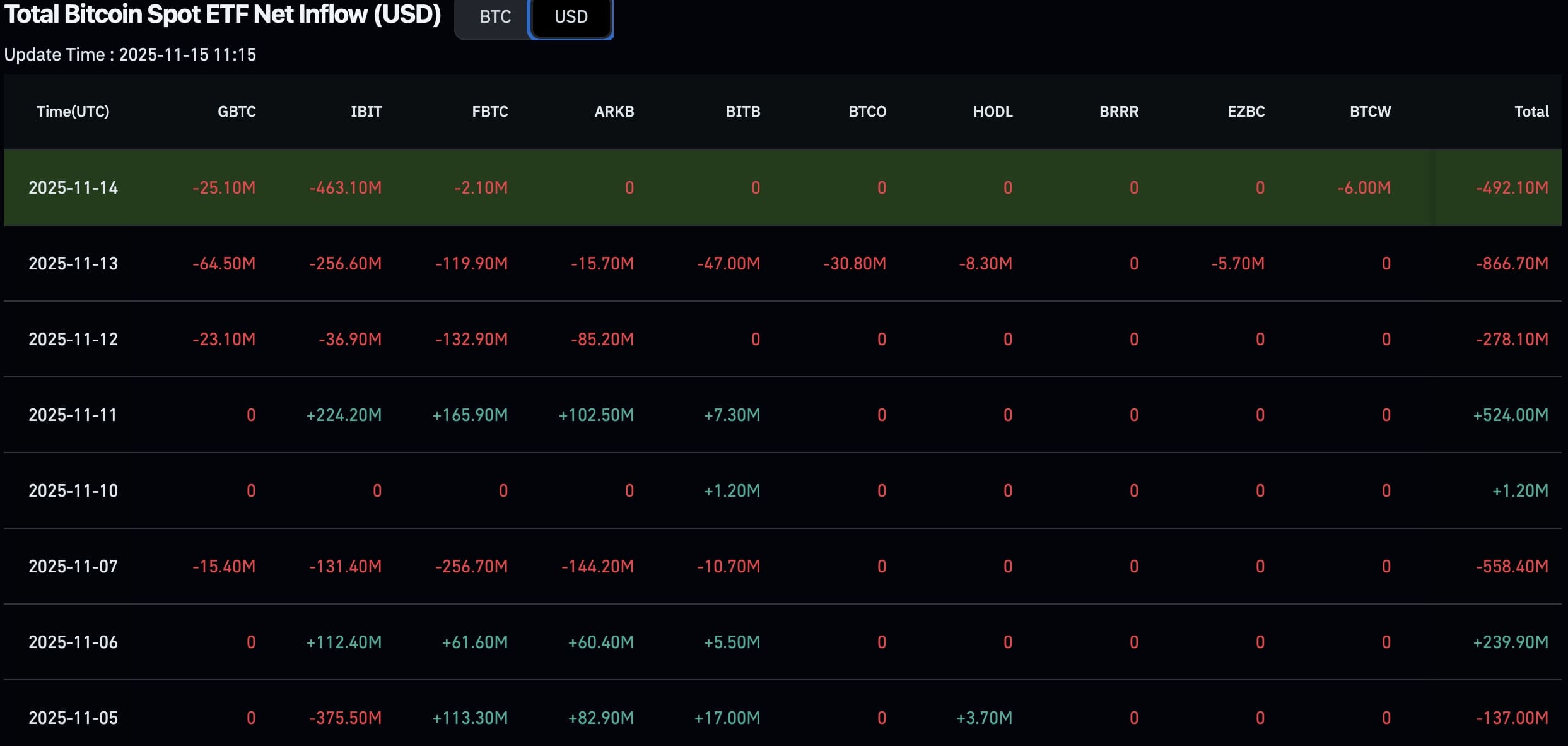The width and height of the screenshot is (1568, 746).
Task: Click the -36.90M IBIT value
Action: point(350,340)
